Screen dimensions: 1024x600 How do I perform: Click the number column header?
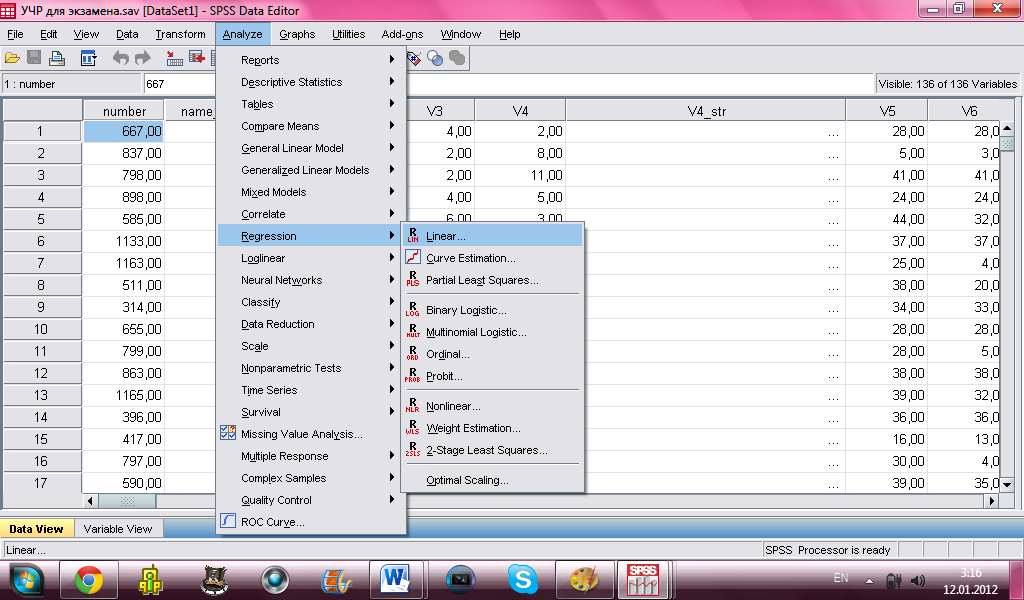[x=124, y=111]
